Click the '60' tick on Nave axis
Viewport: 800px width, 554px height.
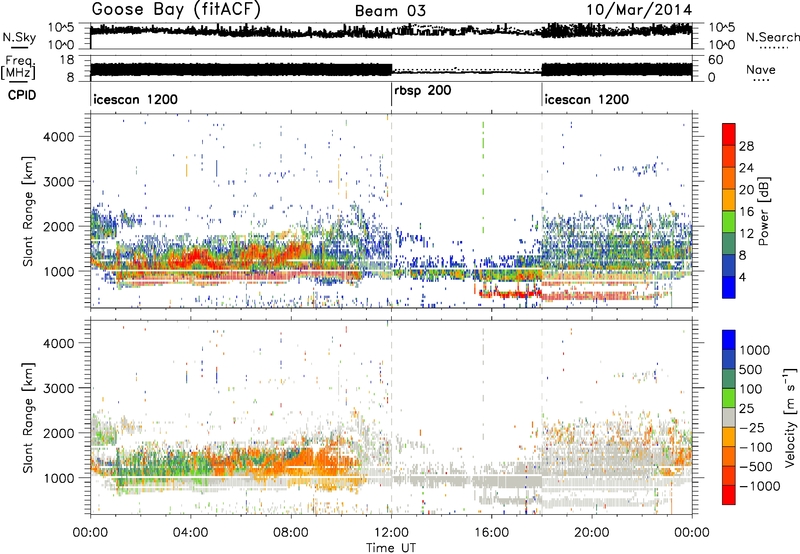(716, 60)
